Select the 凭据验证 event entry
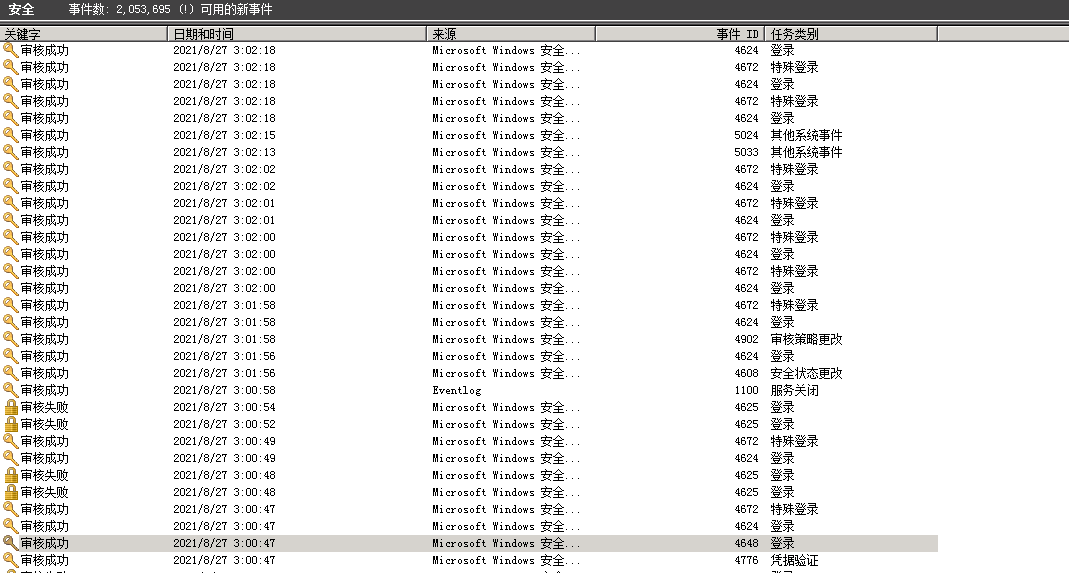 click(794, 560)
